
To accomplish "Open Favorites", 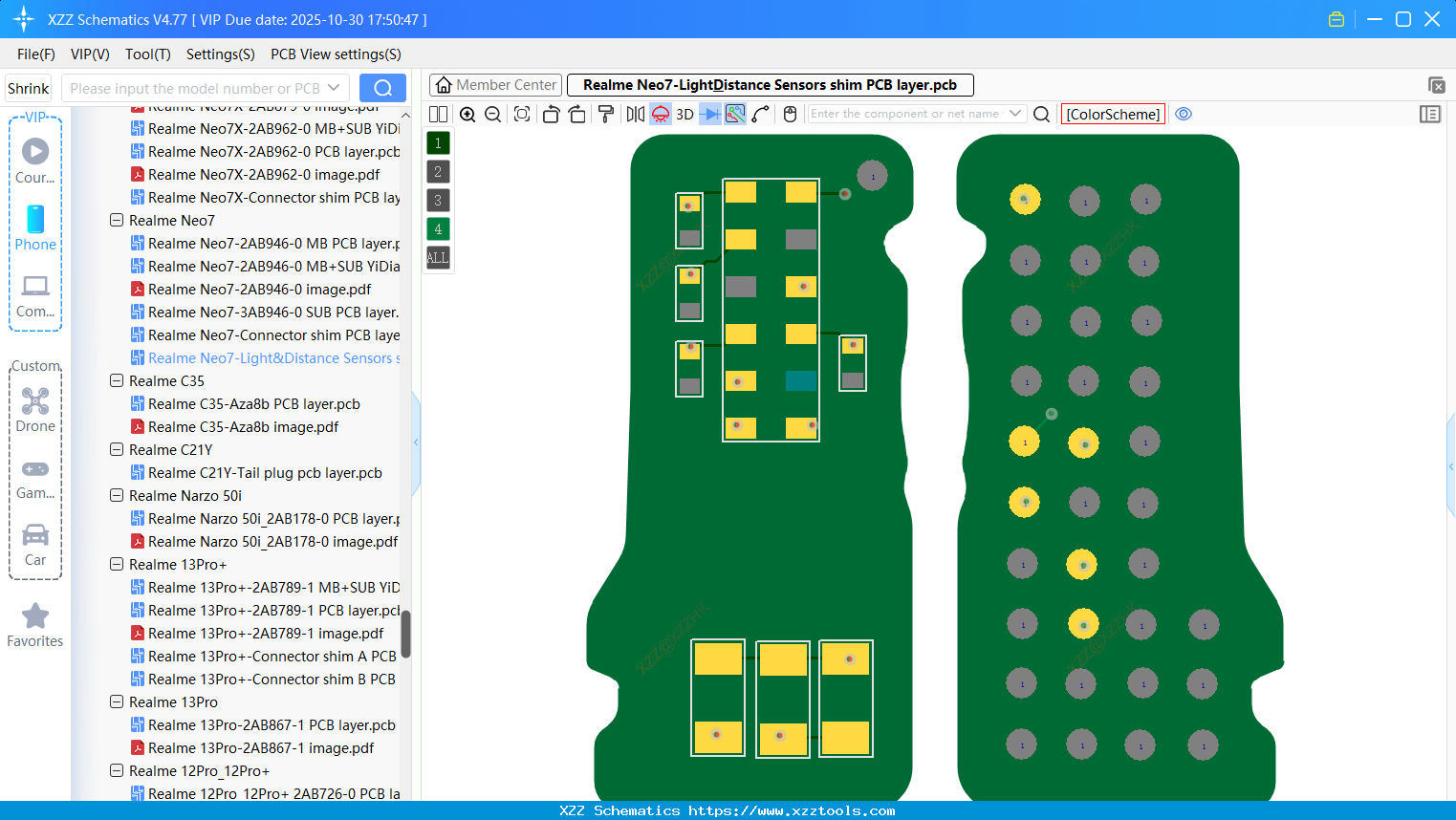I will click(x=35, y=626).
